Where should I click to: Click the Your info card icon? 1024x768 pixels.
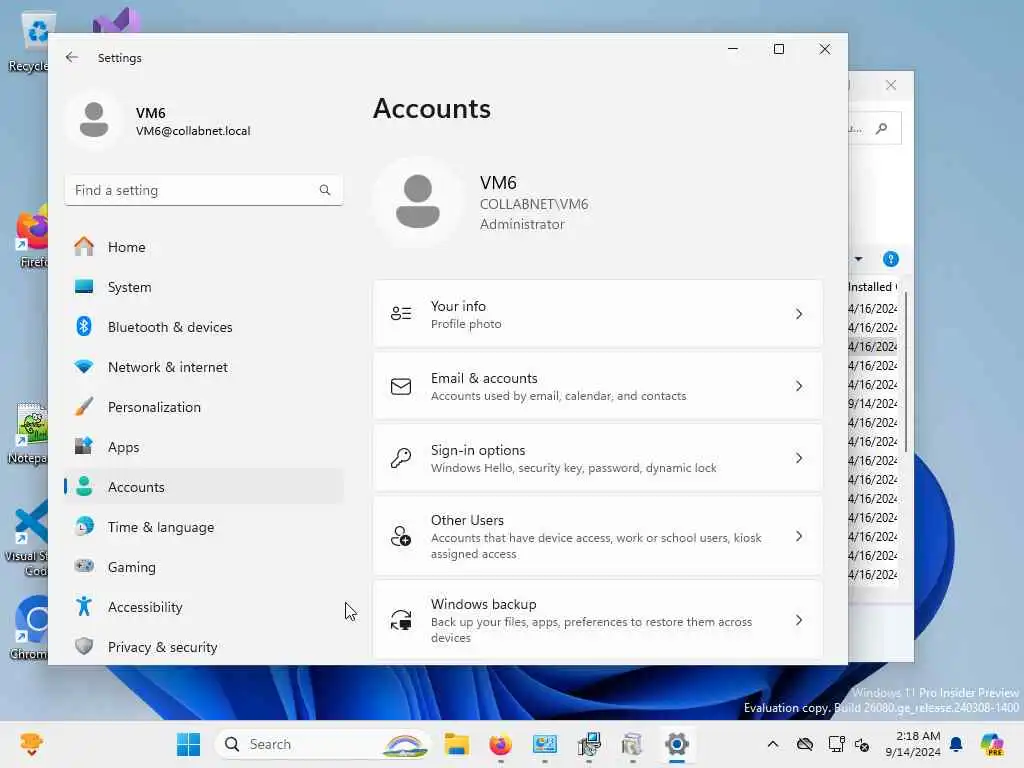(401, 313)
